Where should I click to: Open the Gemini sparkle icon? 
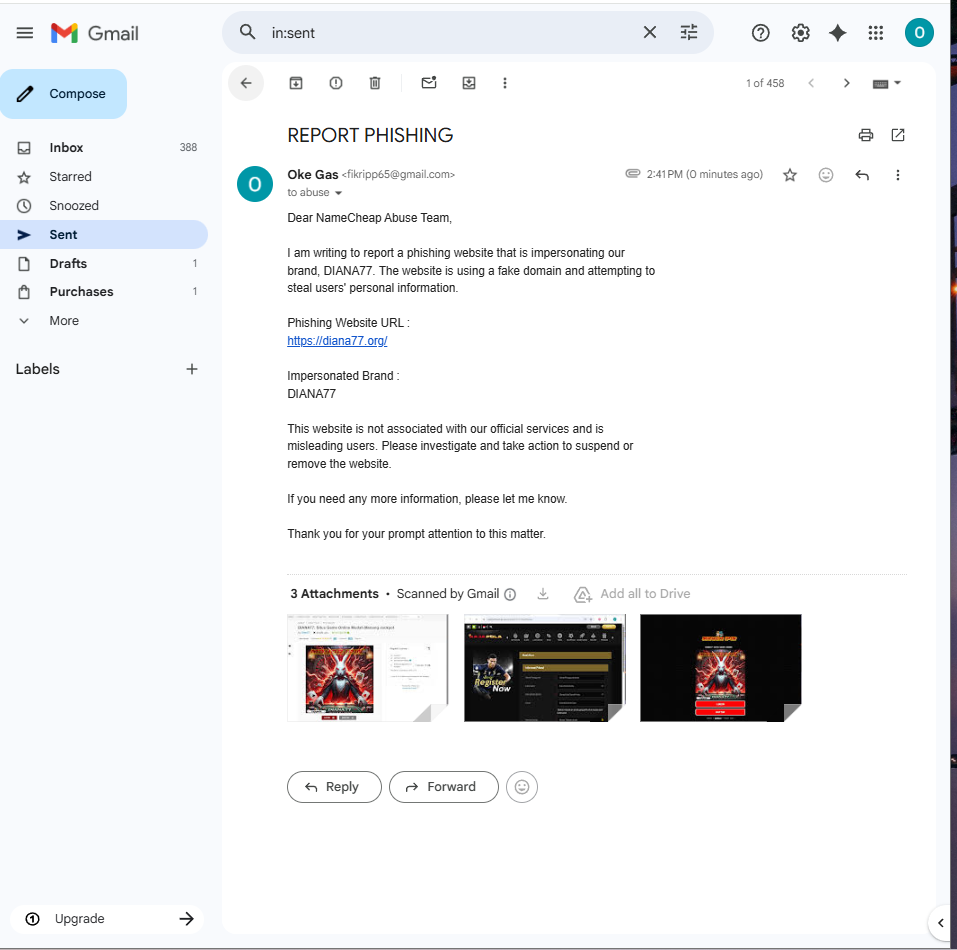coord(837,33)
